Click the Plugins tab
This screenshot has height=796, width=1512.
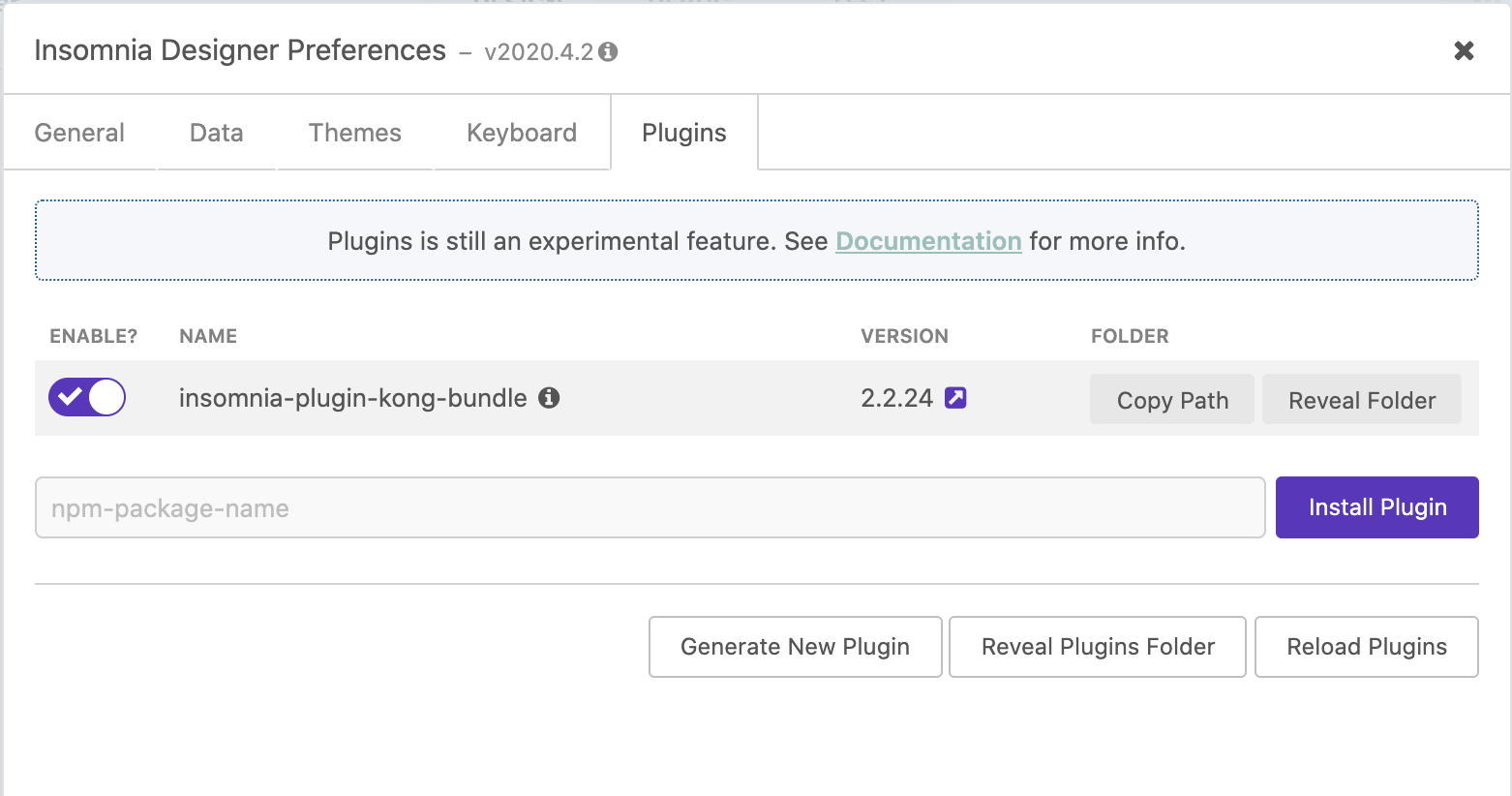pyautogui.click(x=683, y=133)
